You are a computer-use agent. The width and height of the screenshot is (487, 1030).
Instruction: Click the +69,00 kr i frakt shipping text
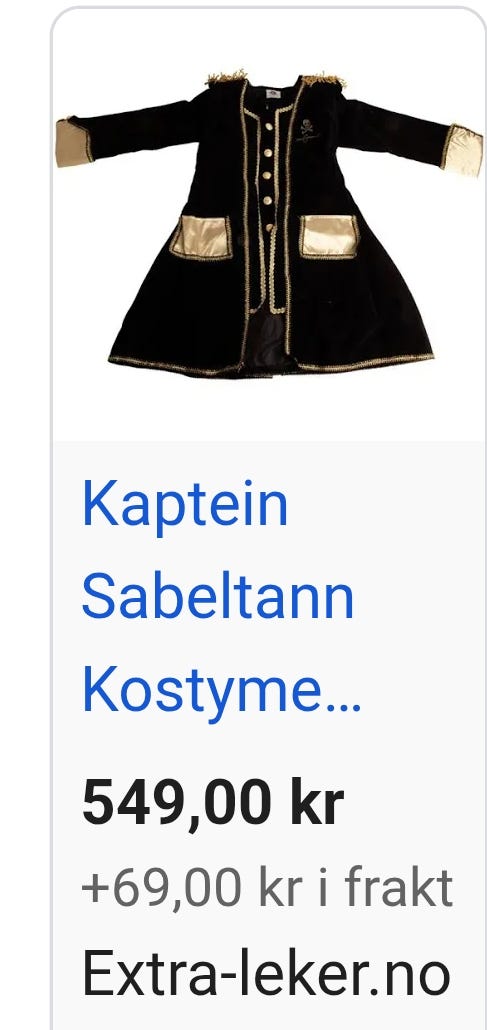[x=267, y=887]
